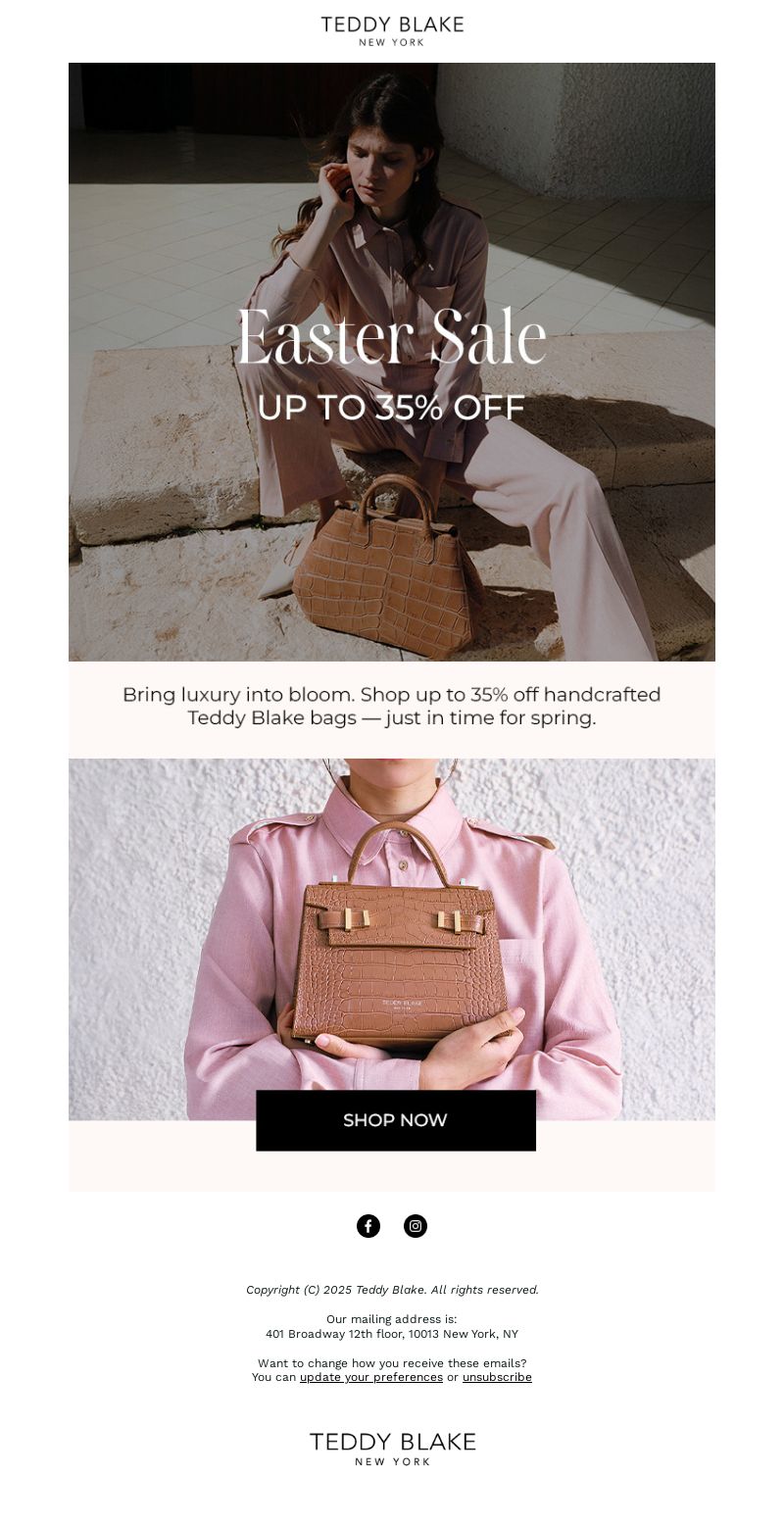Open the Facebook social icon
Image resolution: width=784 pixels, height=1525 pixels.
click(x=368, y=1226)
